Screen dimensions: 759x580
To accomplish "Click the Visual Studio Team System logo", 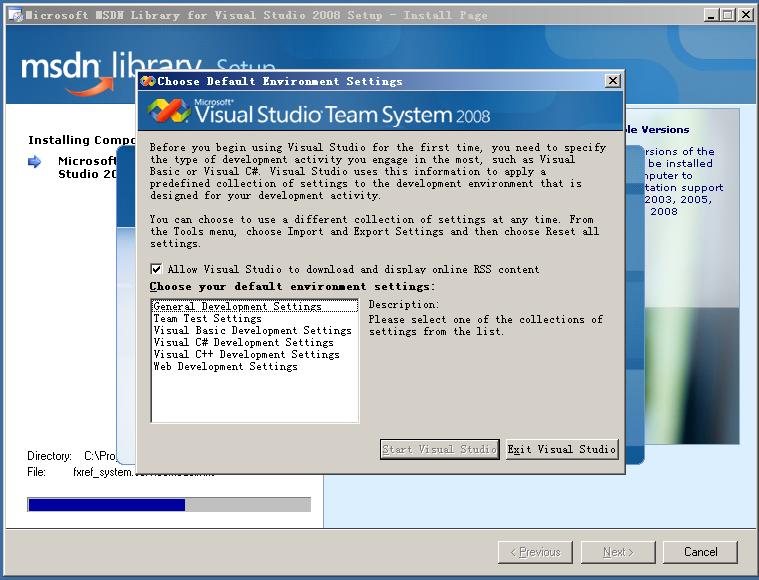I will pyautogui.click(x=319, y=112).
